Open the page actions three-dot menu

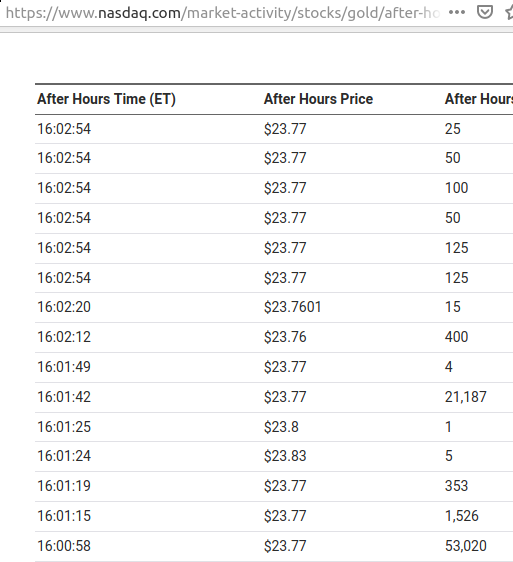[x=457, y=13]
